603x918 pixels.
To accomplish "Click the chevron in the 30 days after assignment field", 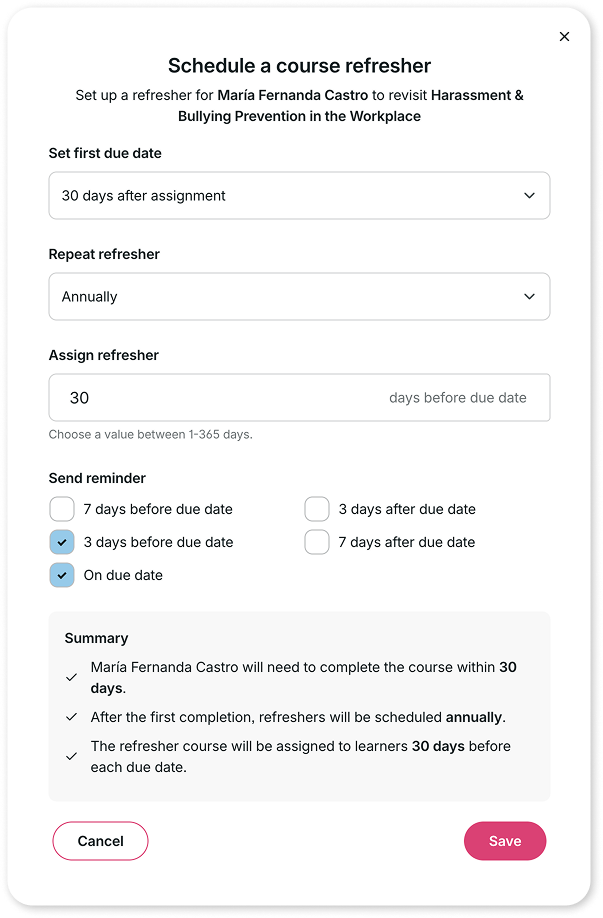I will [x=529, y=196].
